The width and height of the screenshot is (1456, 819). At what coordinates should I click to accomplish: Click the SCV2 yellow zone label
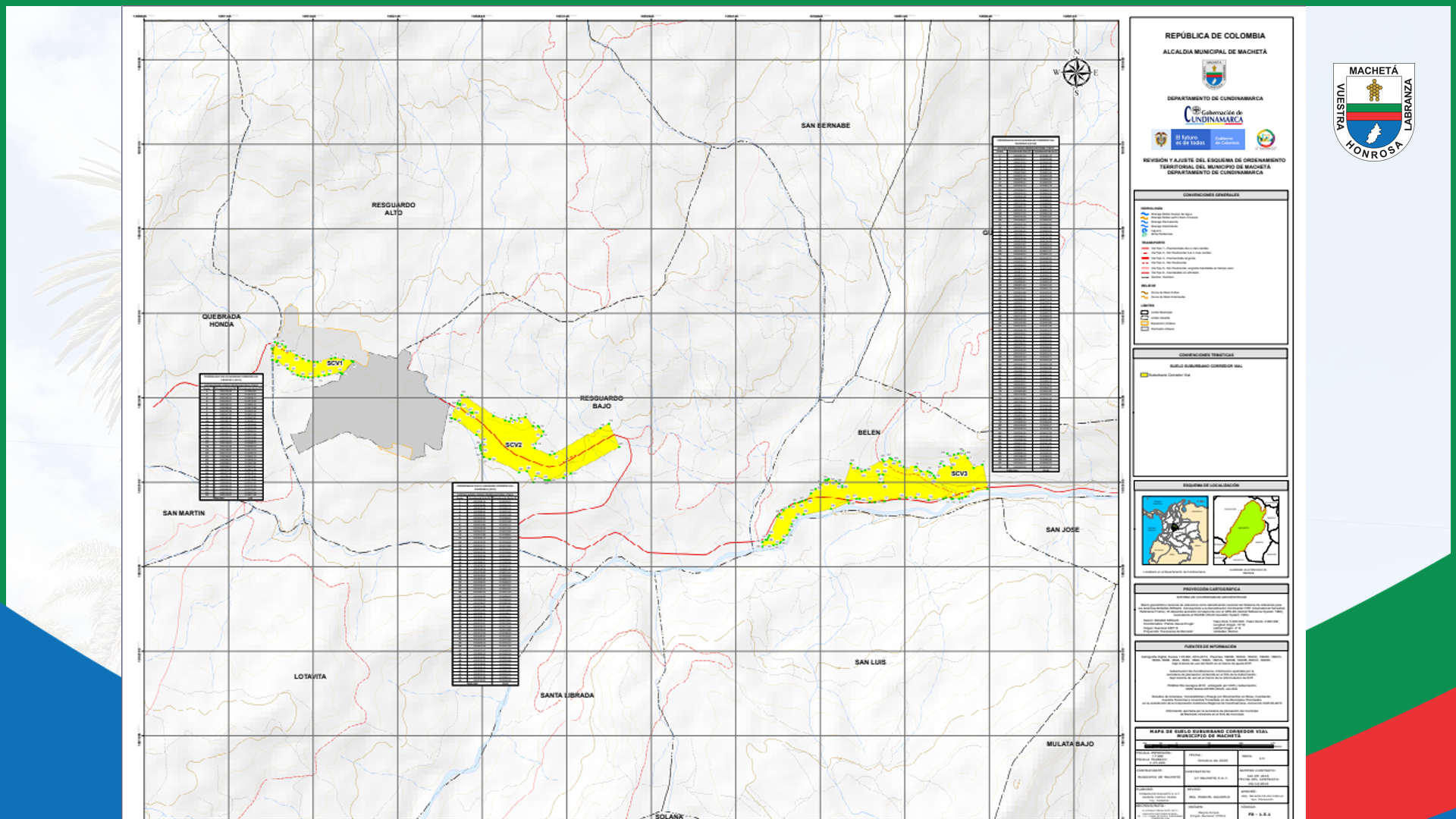click(513, 444)
